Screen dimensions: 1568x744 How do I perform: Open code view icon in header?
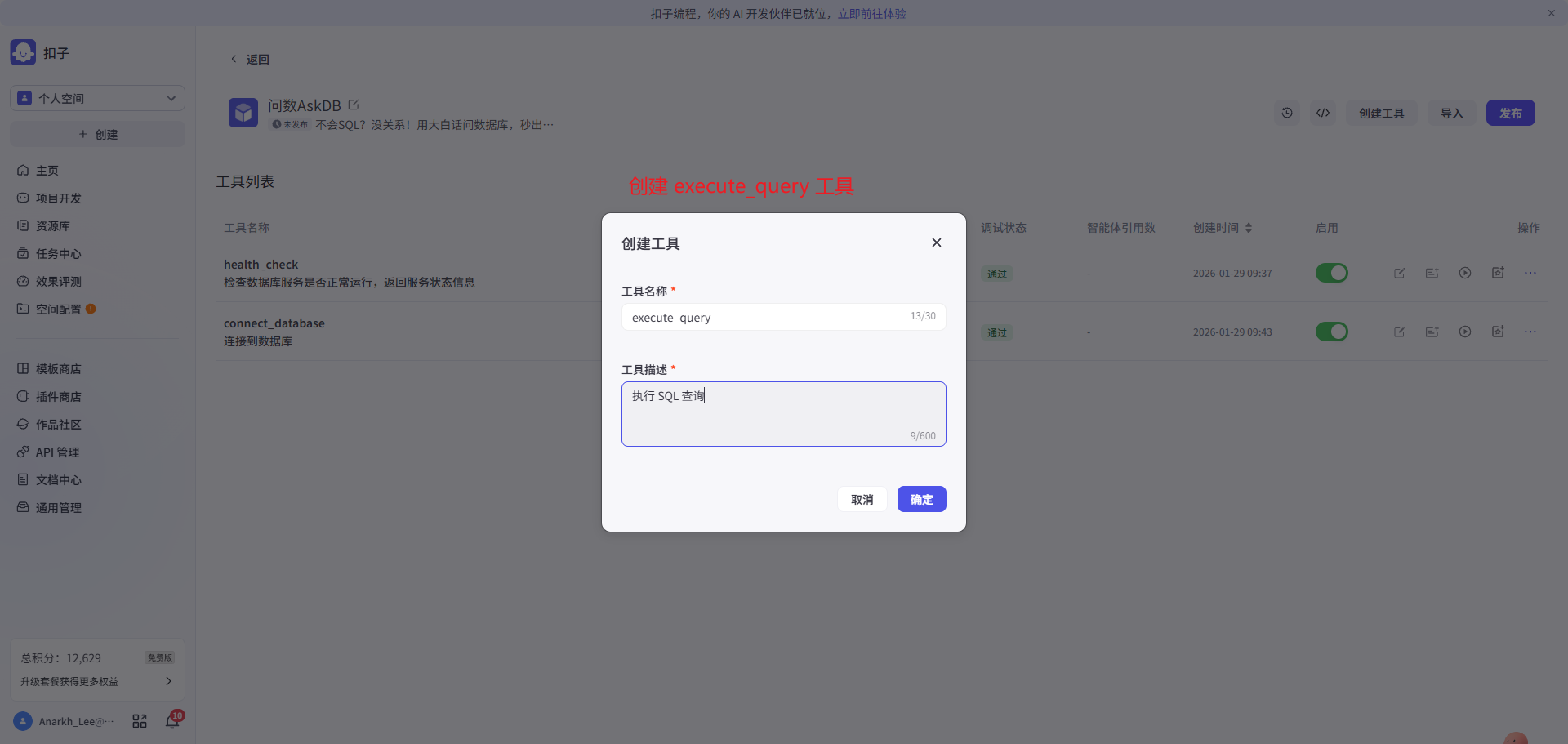point(1323,113)
